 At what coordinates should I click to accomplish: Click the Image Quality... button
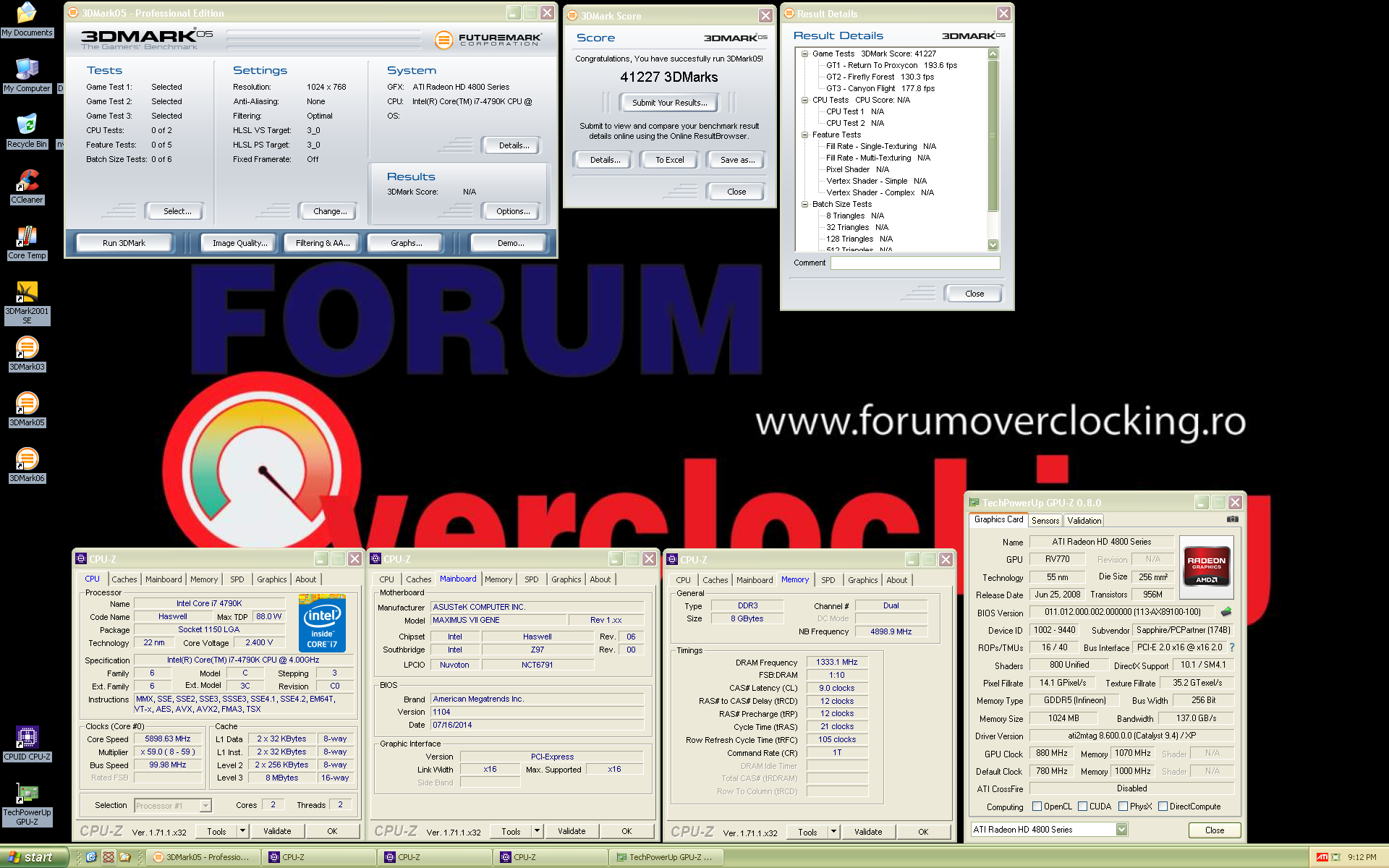239,243
